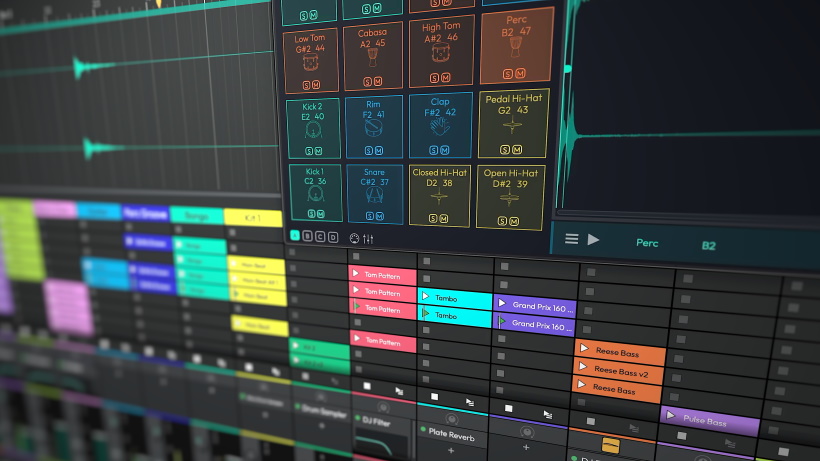
Task: Trigger the Rim F2 pad icon
Action: pyautogui.click(x=373, y=129)
